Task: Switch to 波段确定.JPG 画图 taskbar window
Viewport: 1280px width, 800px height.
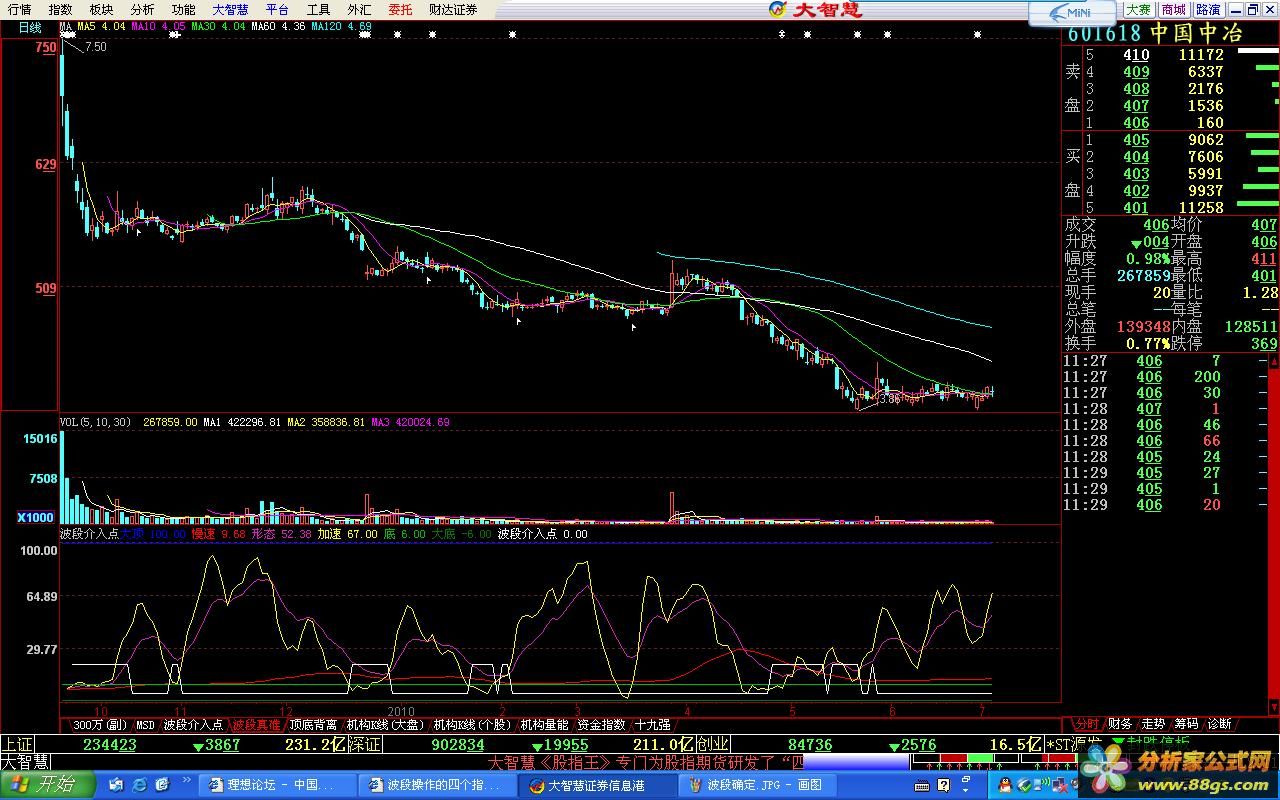Action: (757, 785)
